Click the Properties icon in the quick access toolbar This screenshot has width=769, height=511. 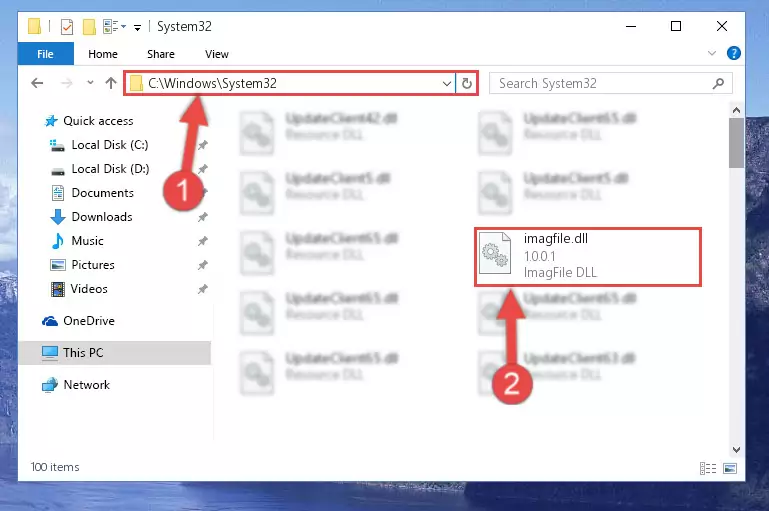67,26
